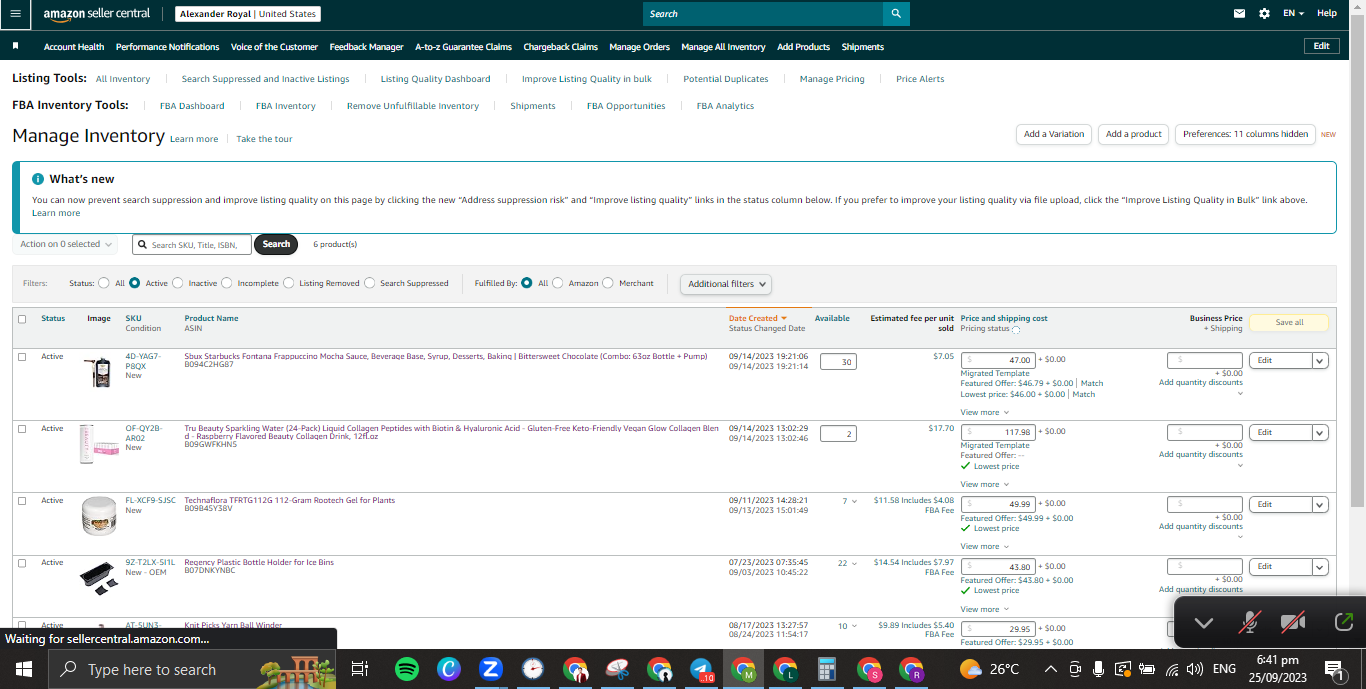Click the volume speaker tray icon
The height and width of the screenshot is (689, 1366).
[1194, 669]
